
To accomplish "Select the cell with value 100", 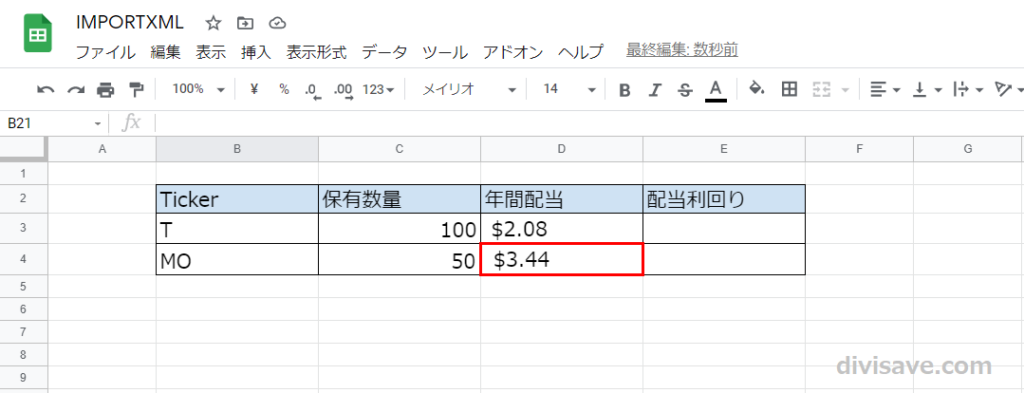I will (x=399, y=228).
